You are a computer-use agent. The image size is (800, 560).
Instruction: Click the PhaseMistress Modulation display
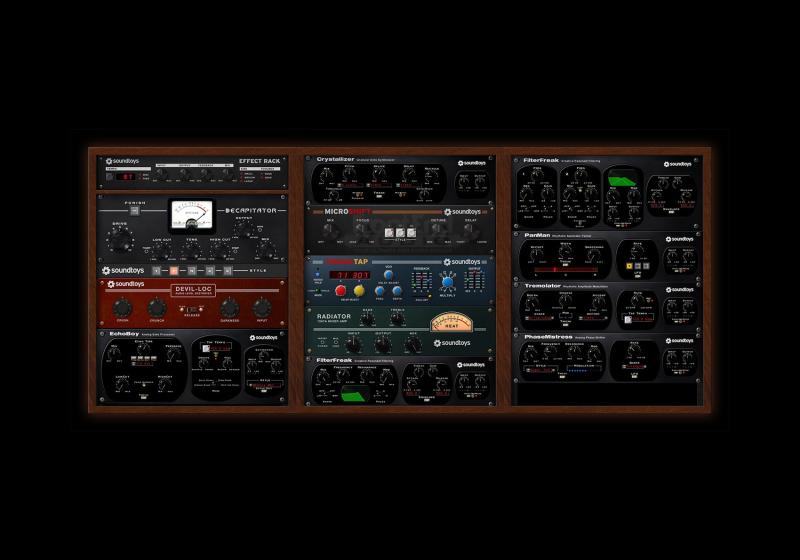point(583,370)
